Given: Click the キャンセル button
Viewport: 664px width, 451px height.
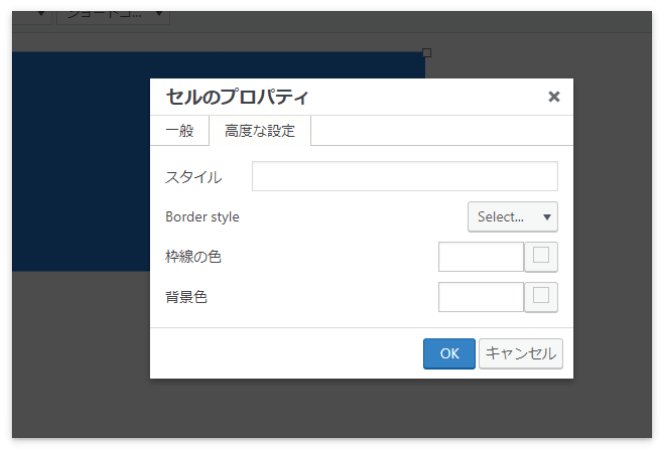Looking at the screenshot, I should (520, 353).
